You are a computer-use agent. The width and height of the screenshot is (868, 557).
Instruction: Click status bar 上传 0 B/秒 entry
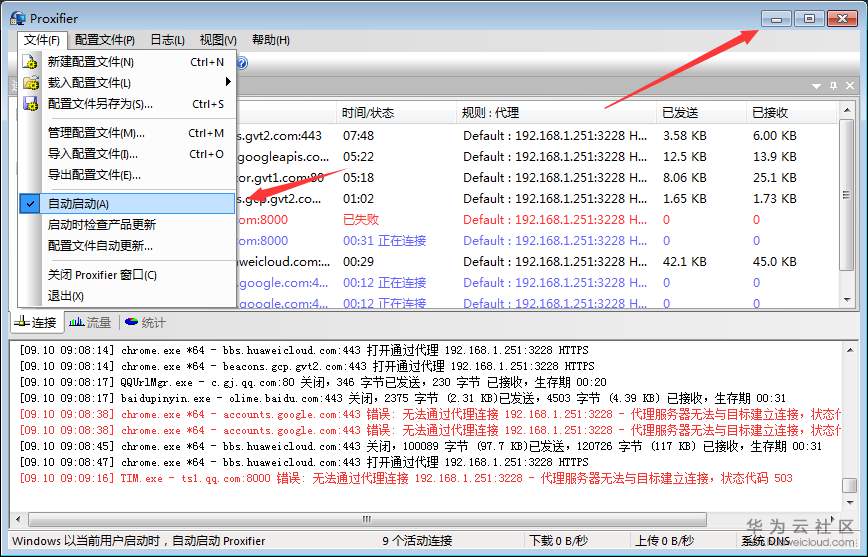click(x=664, y=540)
